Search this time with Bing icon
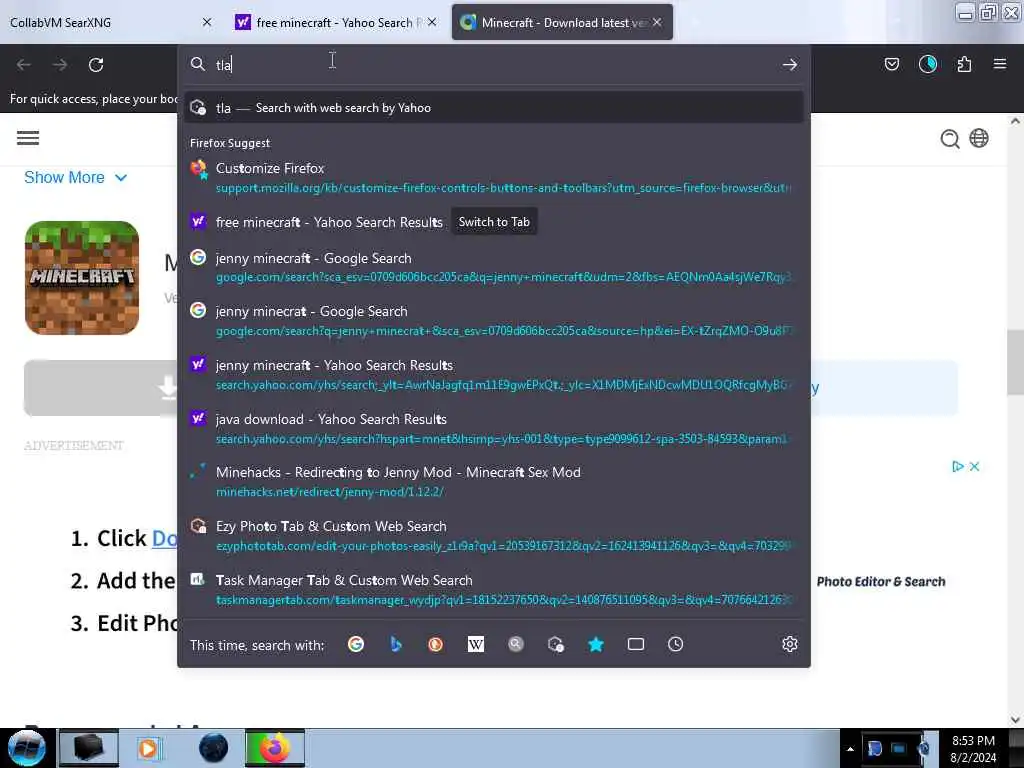This screenshot has height=768, width=1024. point(396,645)
